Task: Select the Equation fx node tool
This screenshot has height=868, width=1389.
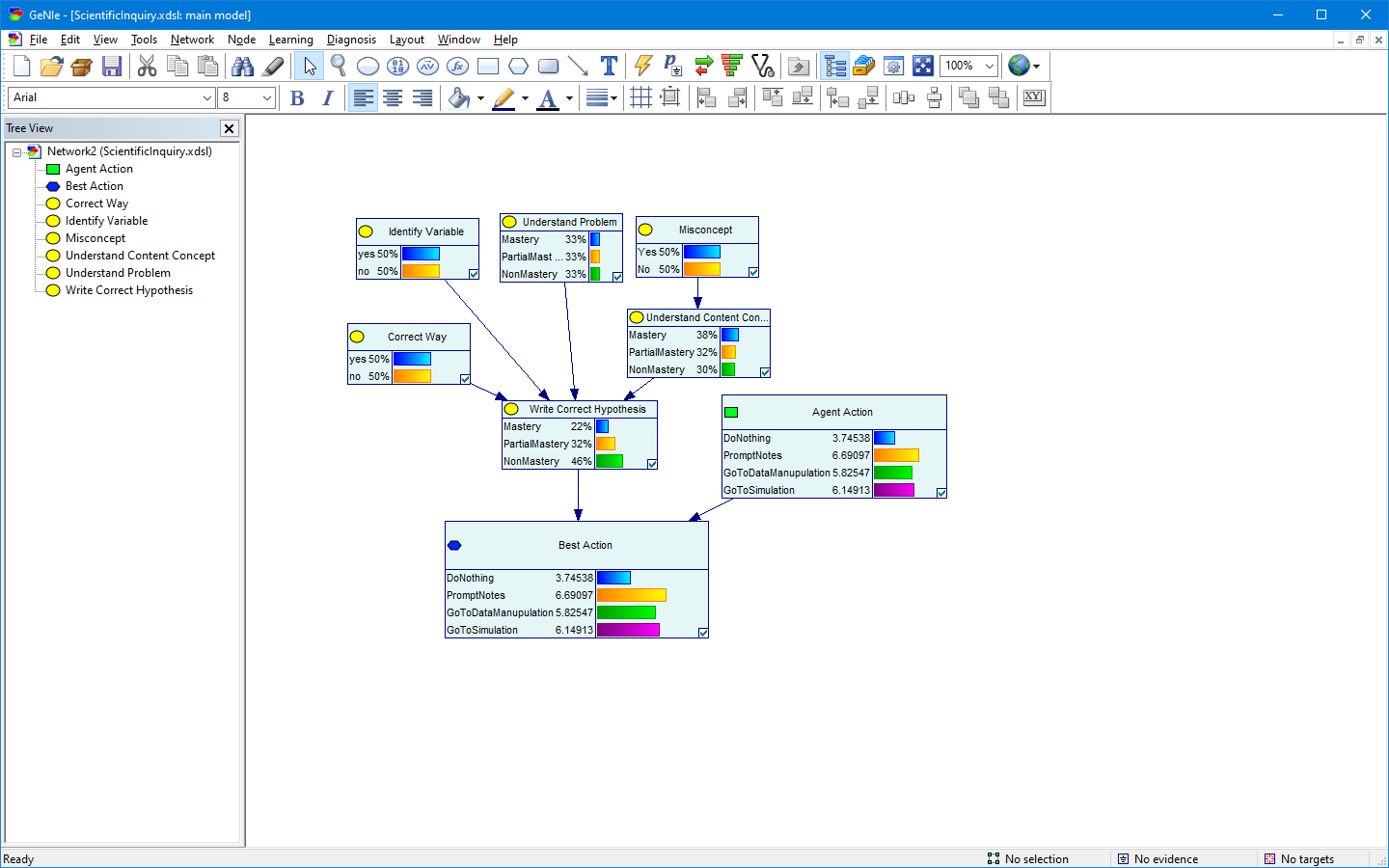Action: tap(458, 66)
